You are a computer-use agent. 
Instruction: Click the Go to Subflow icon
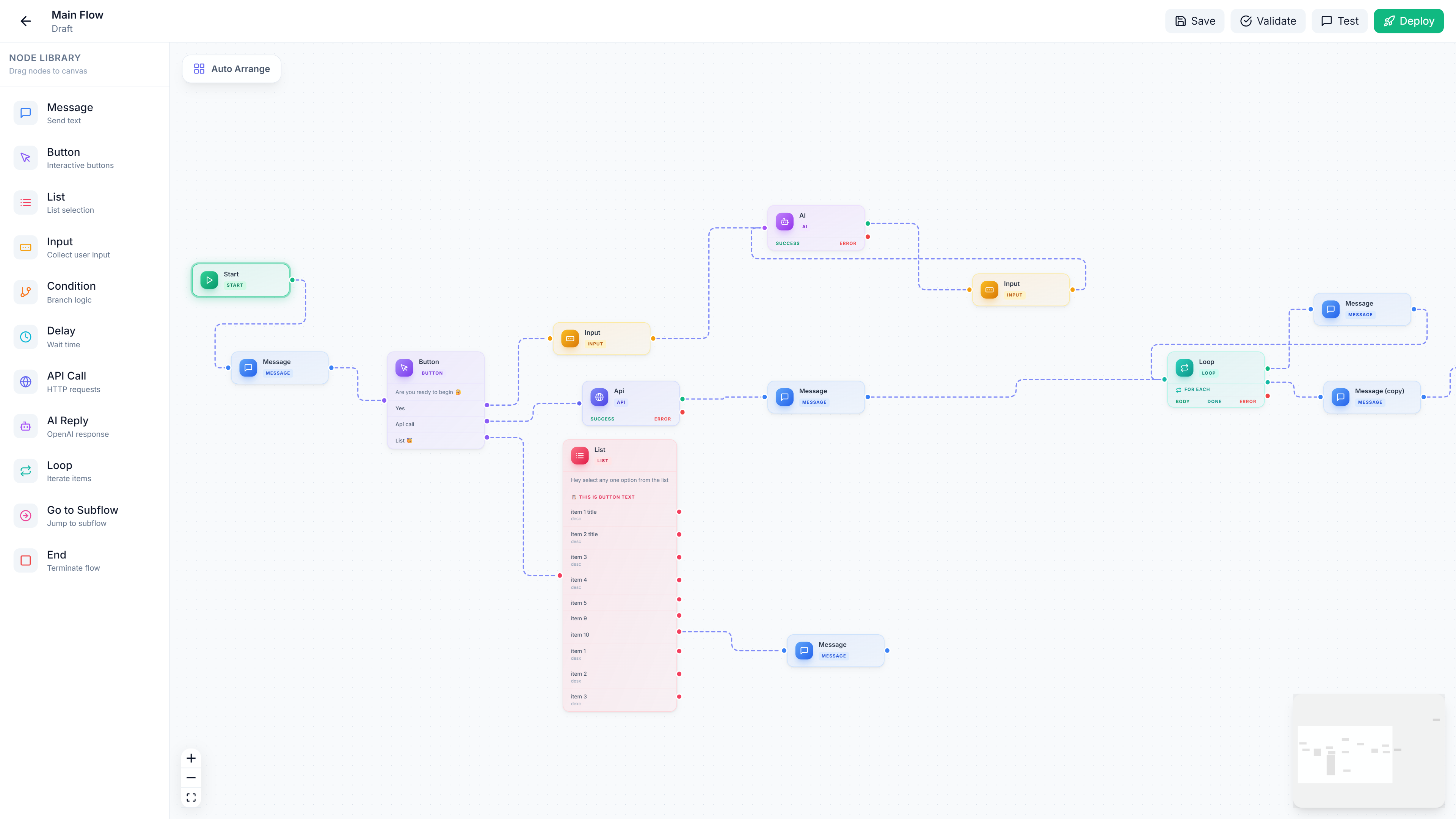pos(25,515)
